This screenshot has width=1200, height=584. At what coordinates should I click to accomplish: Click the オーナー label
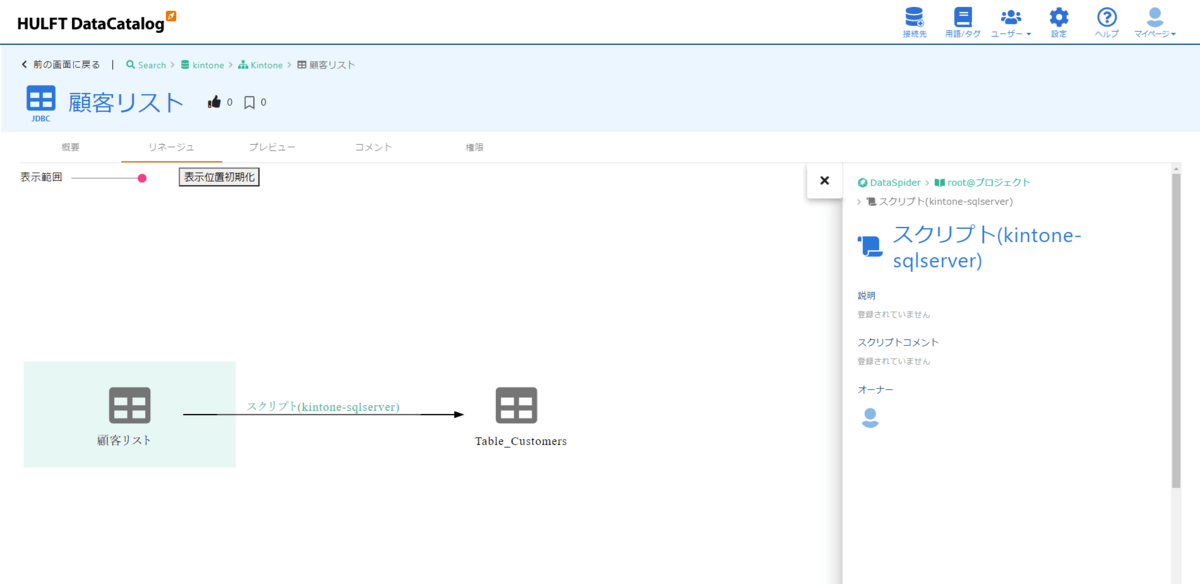[875, 390]
